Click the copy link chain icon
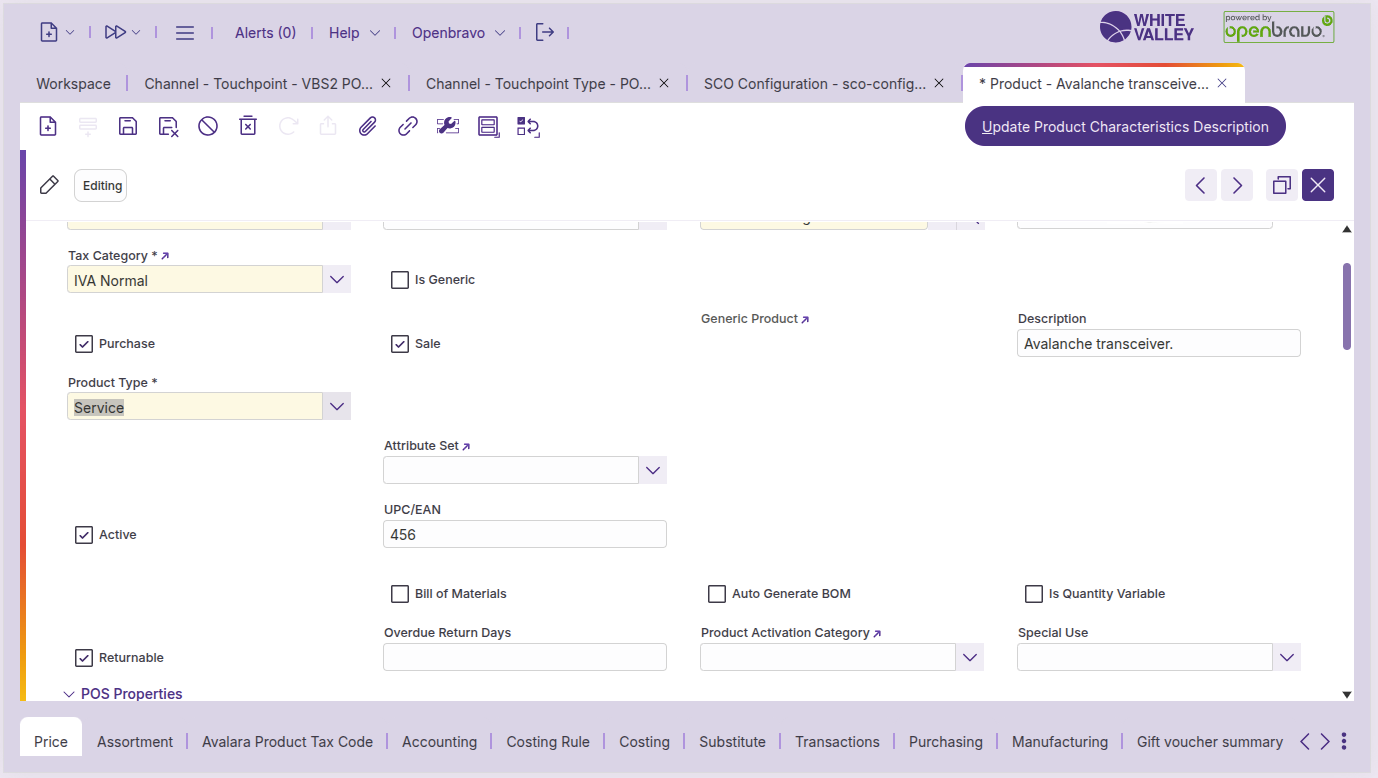This screenshot has height=778, width=1378. click(x=408, y=126)
